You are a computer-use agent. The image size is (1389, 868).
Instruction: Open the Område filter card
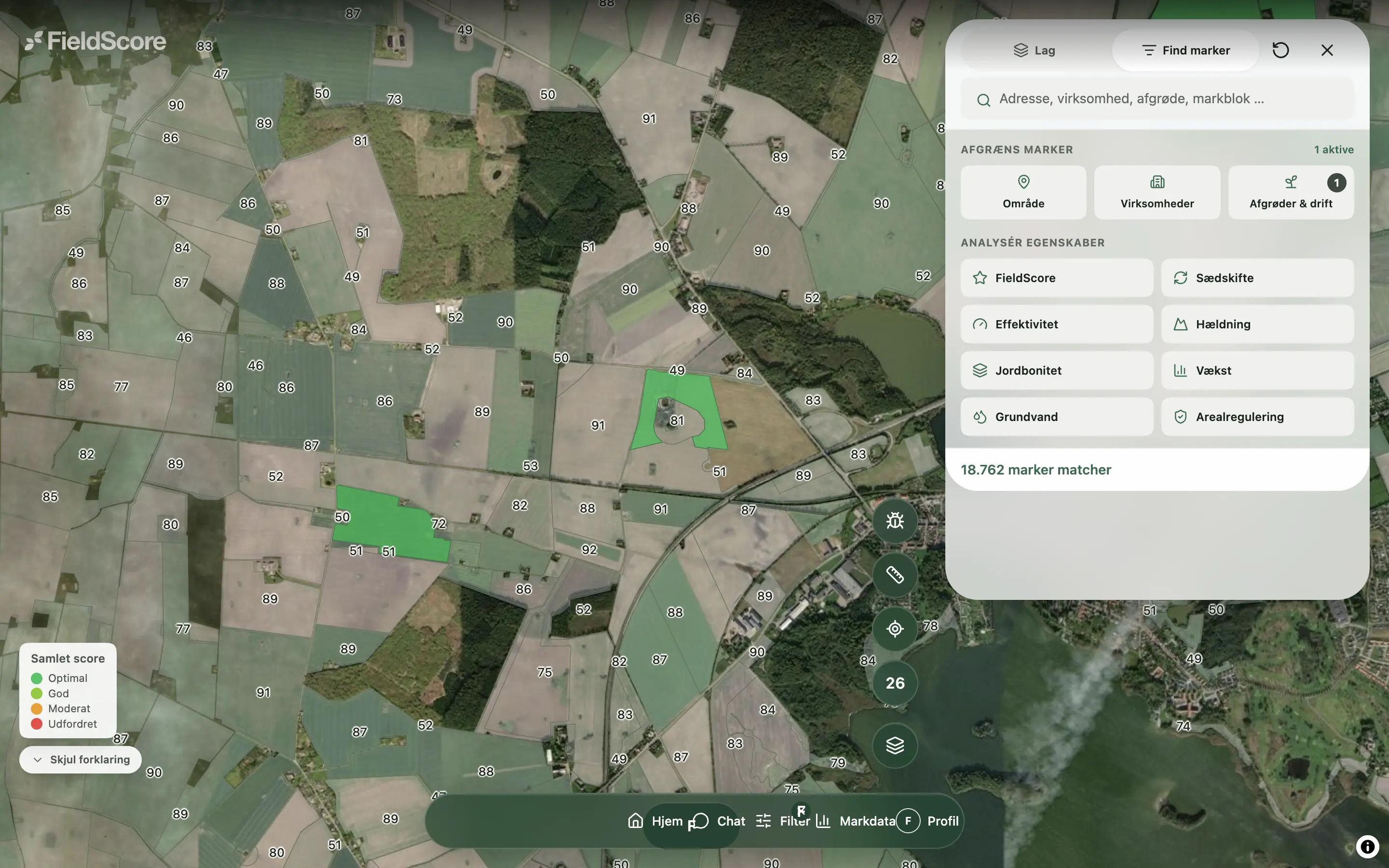click(x=1023, y=192)
